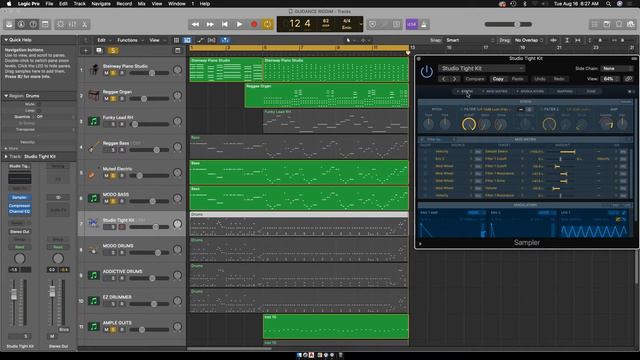Click the Reggae Bass guitar track icon
This screenshot has height=360, width=640.
94,147
